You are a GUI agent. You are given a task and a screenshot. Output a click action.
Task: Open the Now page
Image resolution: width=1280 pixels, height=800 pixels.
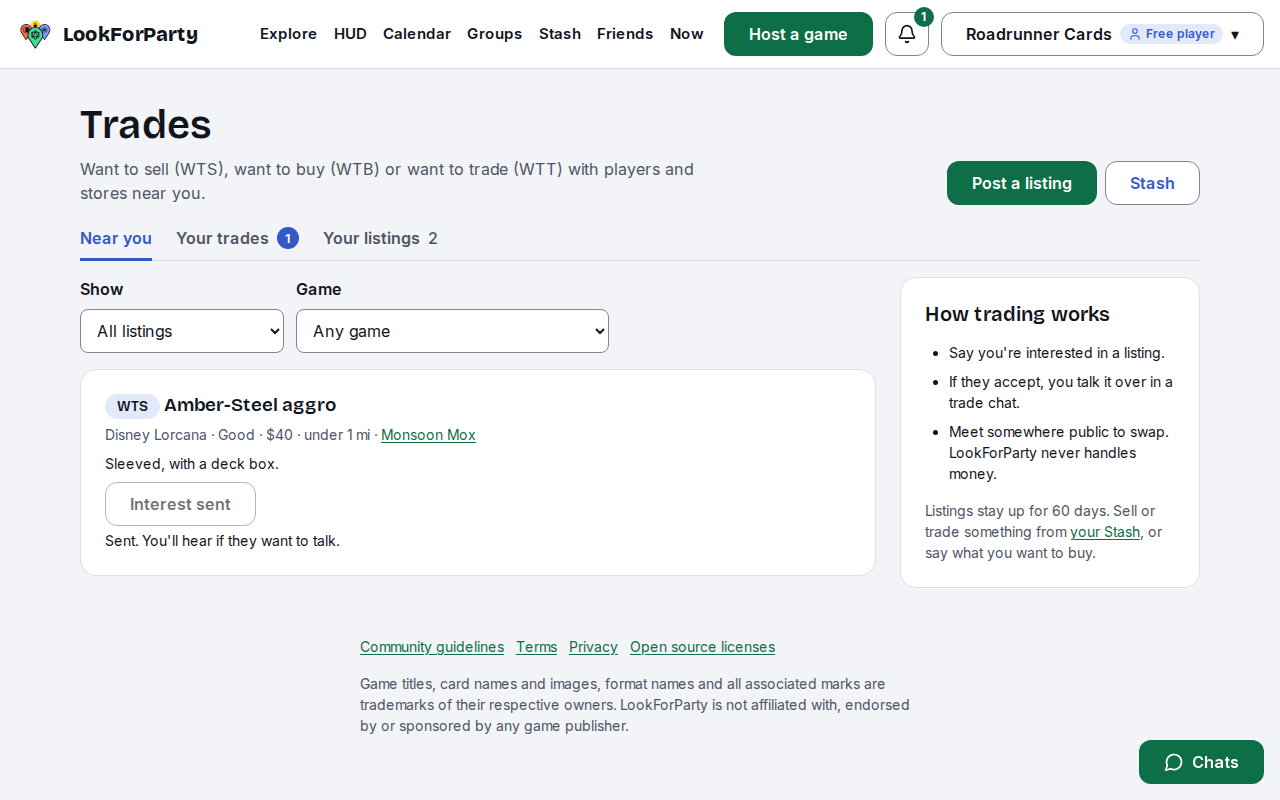687,34
